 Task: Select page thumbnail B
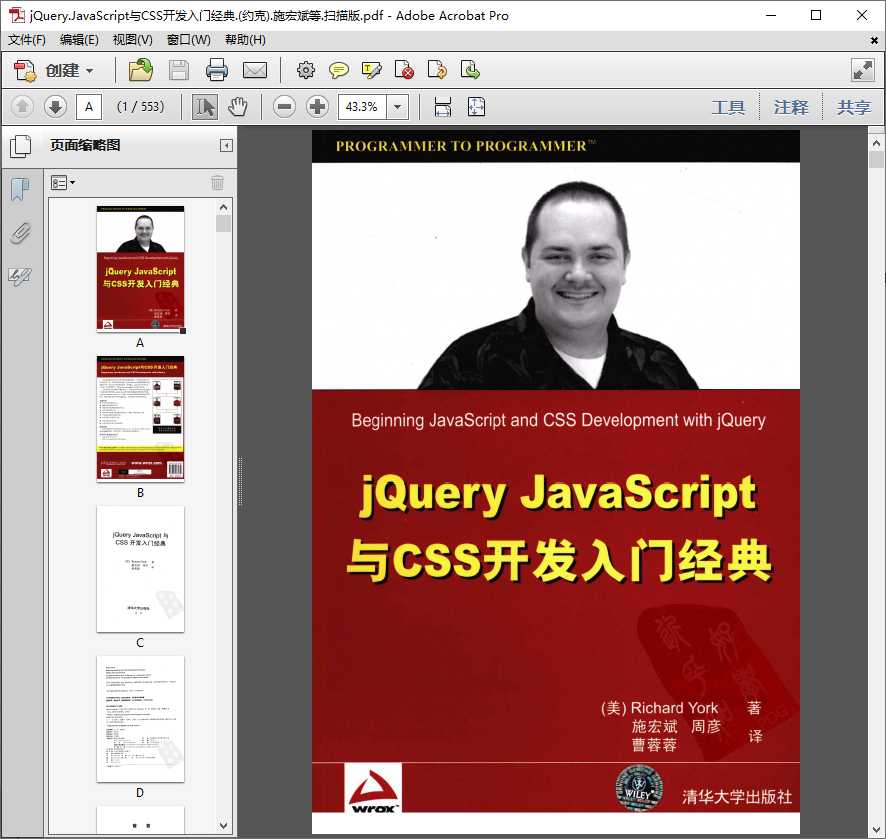click(x=140, y=419)
